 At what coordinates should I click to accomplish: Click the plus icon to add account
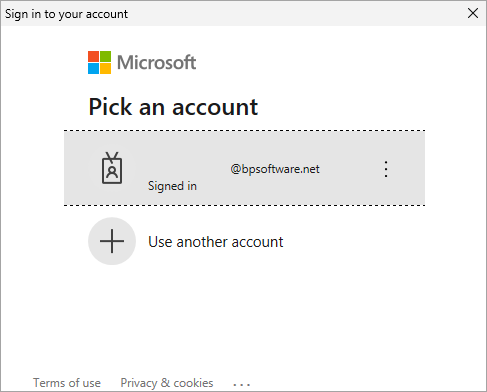[x=112, y=241]
